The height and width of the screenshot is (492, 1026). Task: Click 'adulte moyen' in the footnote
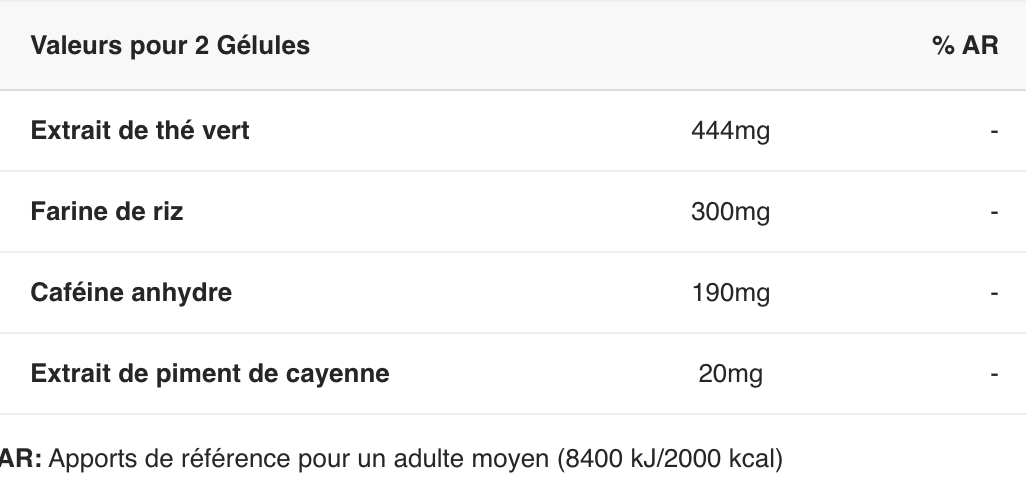[470, 459]
